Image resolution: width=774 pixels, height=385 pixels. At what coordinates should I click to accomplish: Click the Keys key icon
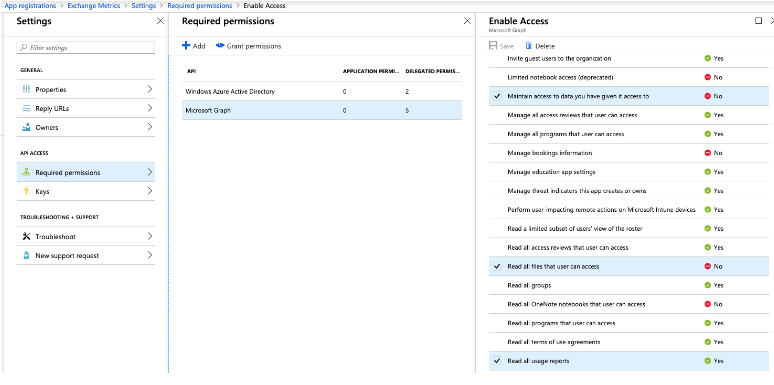[27, 191]
